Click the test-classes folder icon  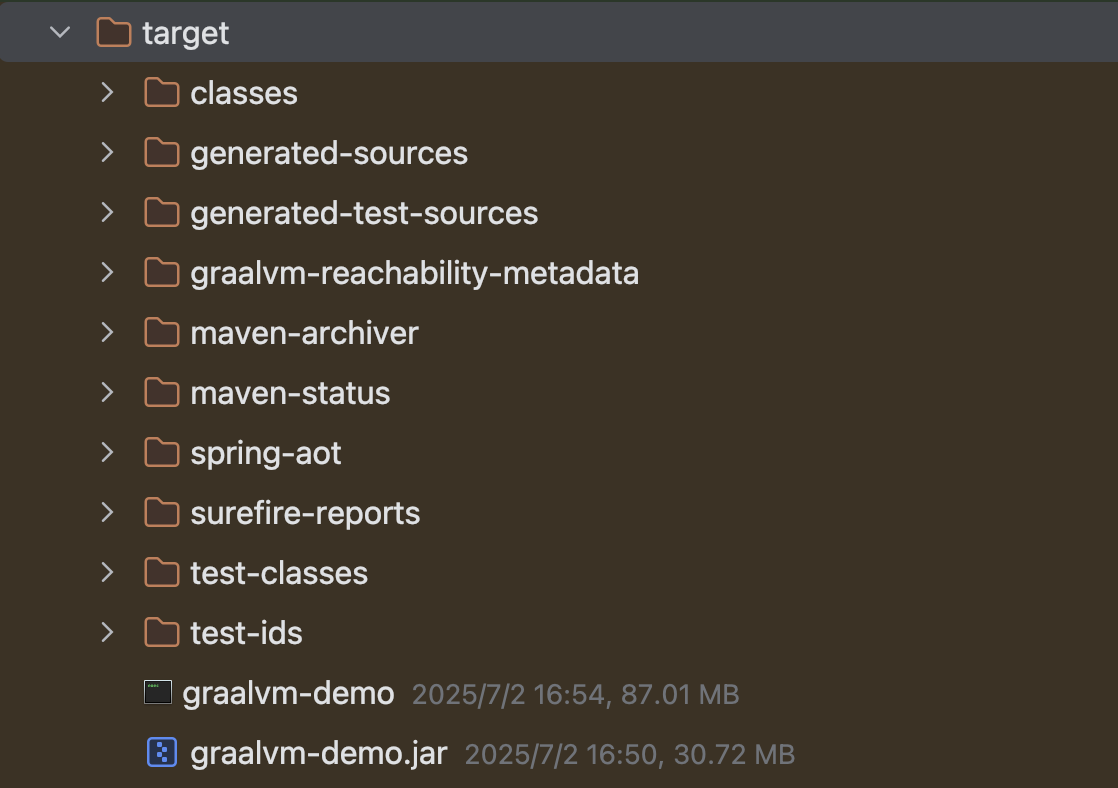coord(162,572)
